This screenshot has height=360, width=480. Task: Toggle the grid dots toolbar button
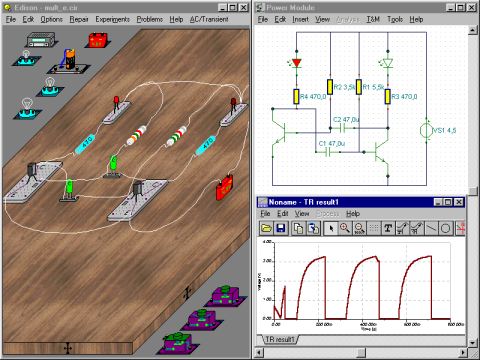(374, 228)
